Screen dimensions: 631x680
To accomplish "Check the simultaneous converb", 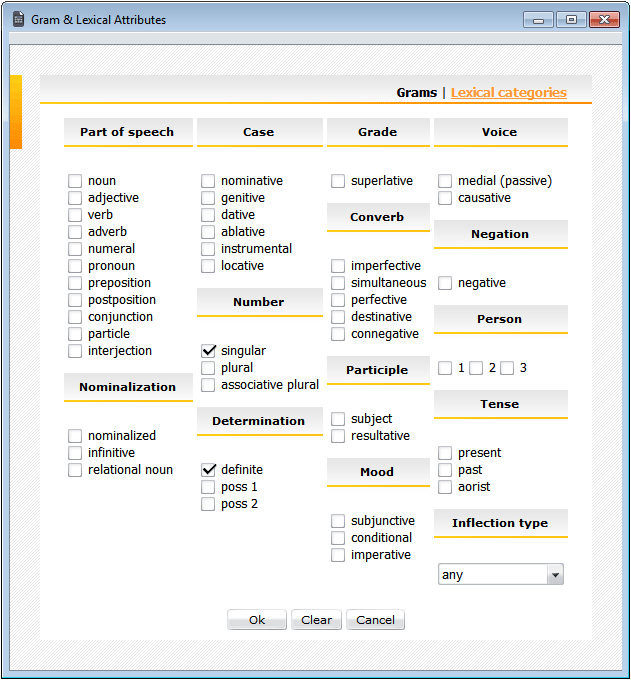I will pos(338,283).
